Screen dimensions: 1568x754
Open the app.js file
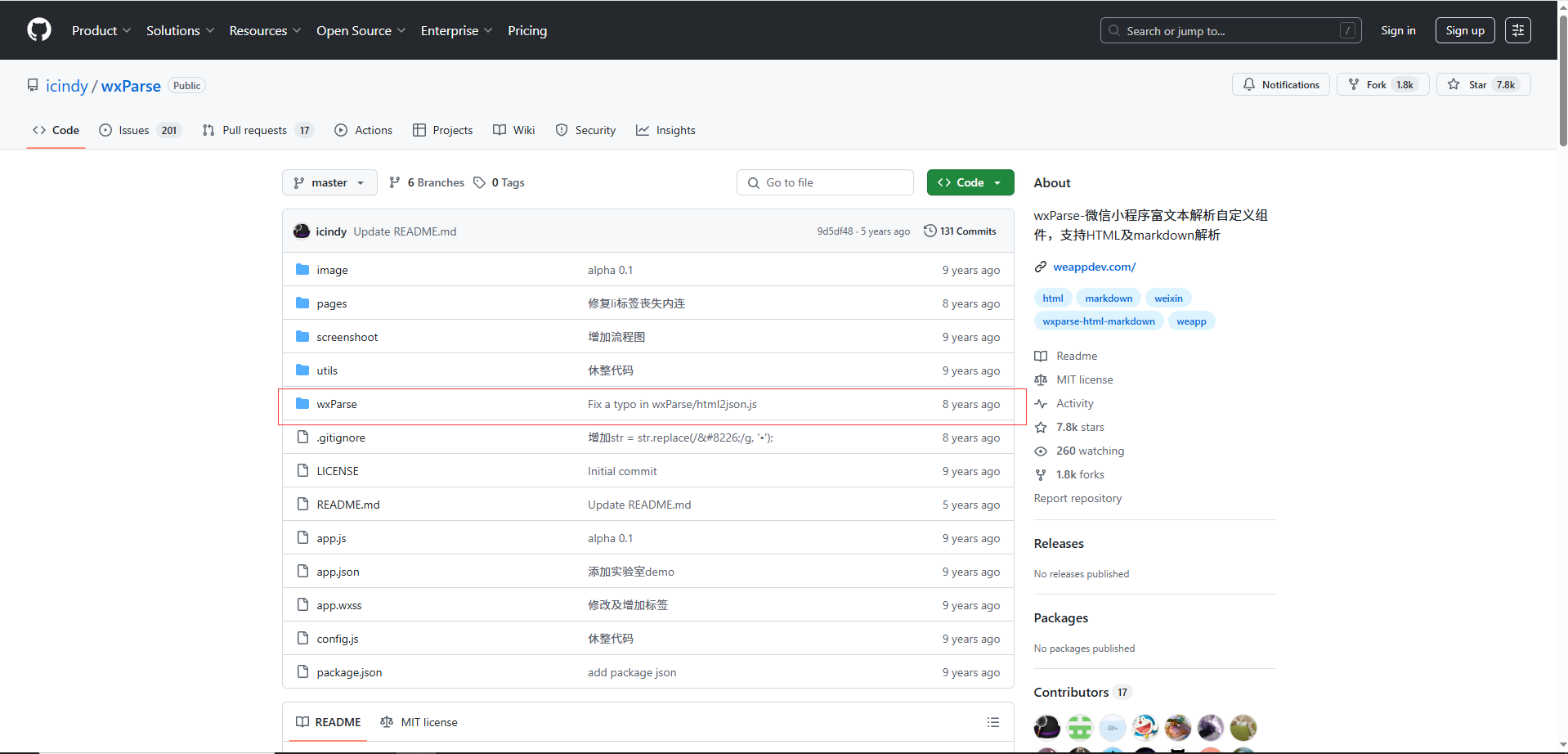331,538
